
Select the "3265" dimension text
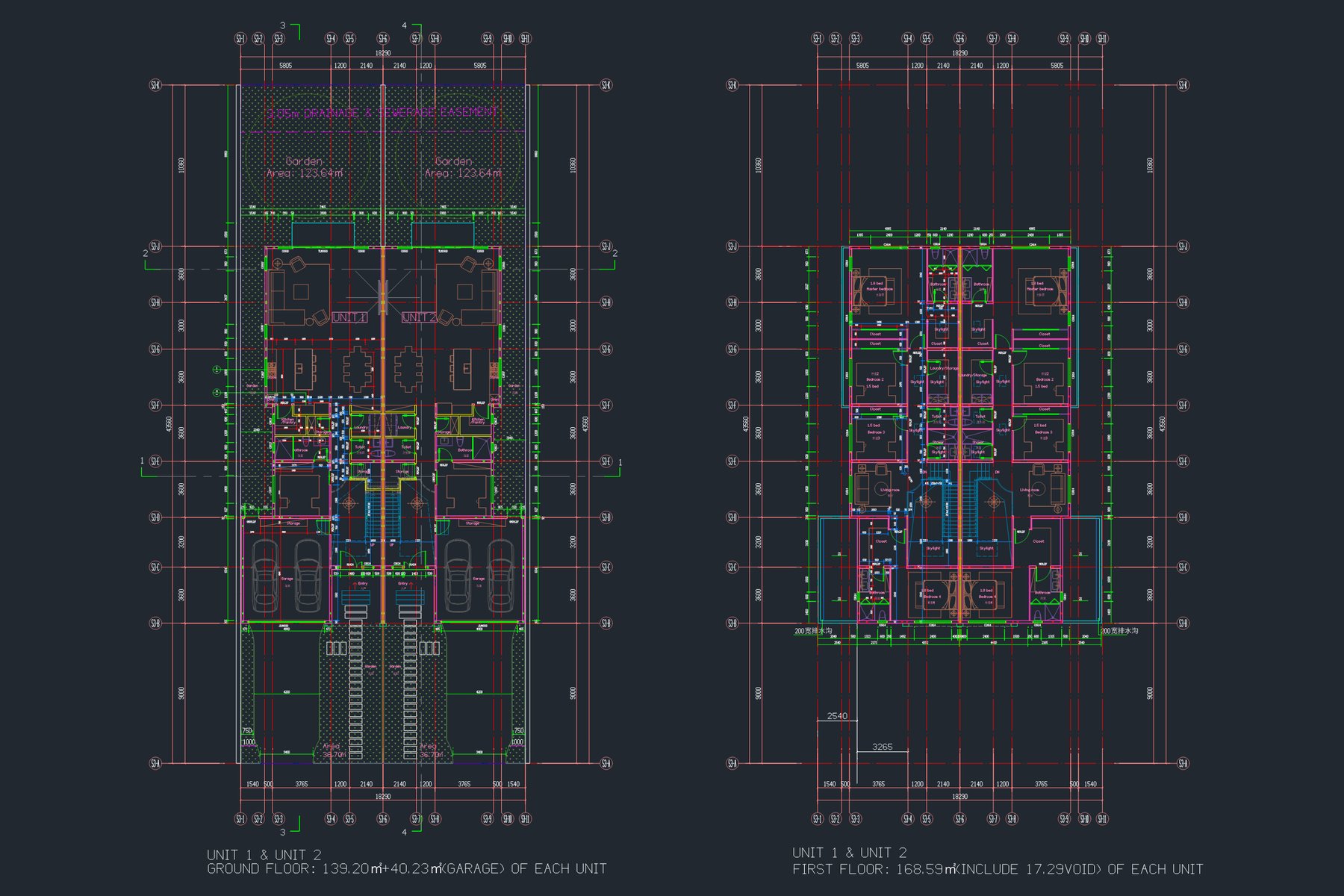click(882, 747)
